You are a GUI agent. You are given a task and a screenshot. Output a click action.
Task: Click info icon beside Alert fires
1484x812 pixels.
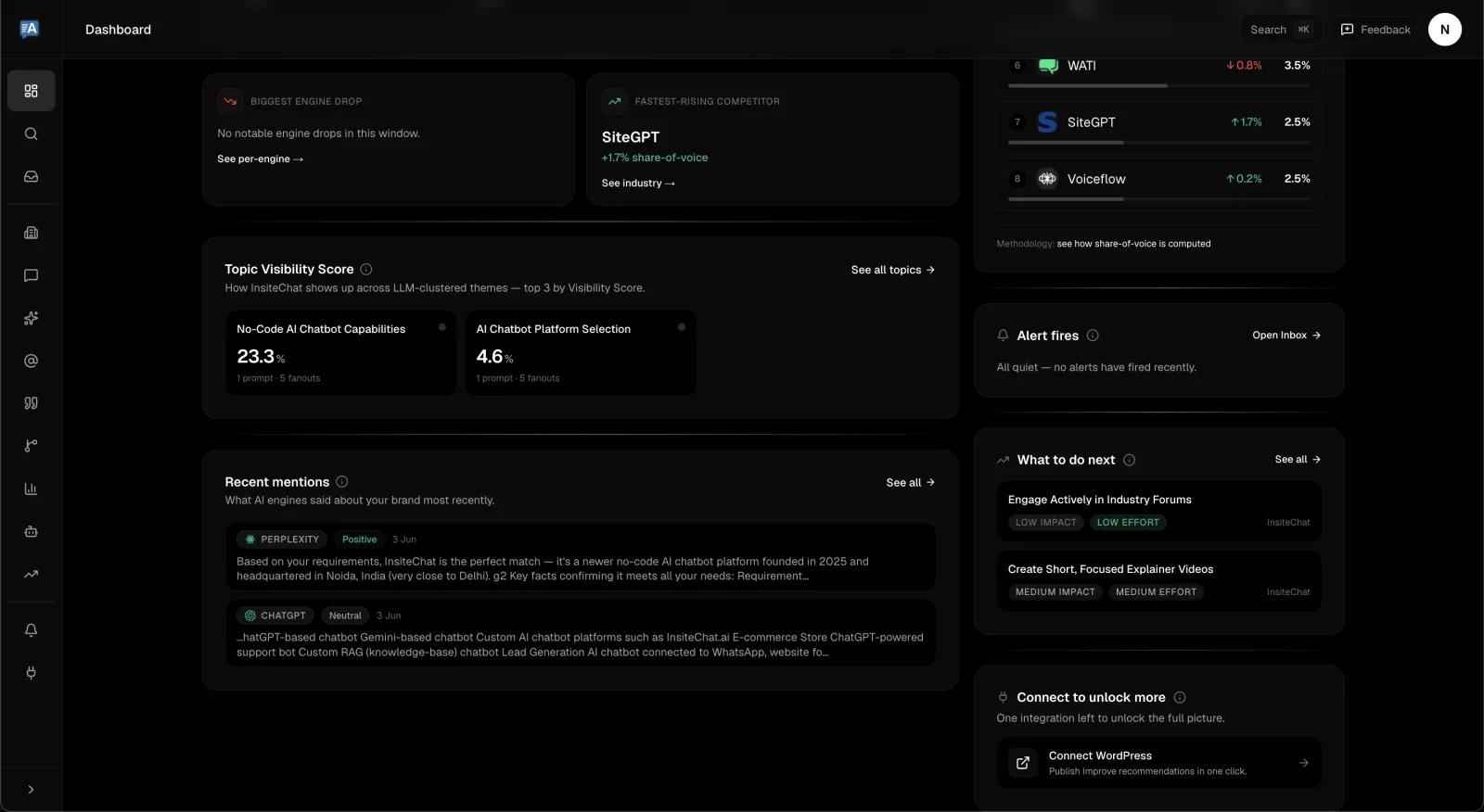click(1093, 336)
